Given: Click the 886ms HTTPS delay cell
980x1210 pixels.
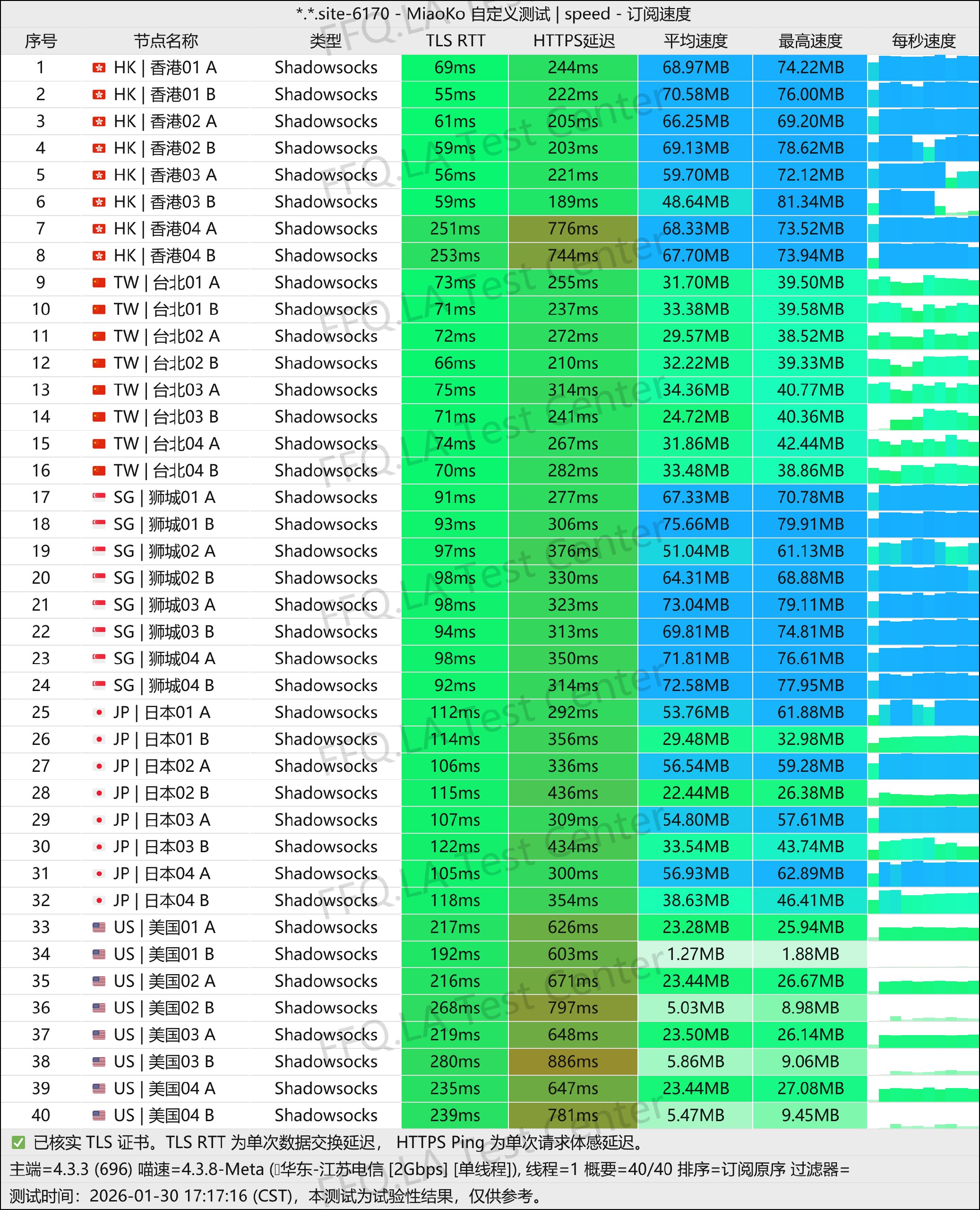Looking at the screenshot, I should click(x=573, y=1062).
